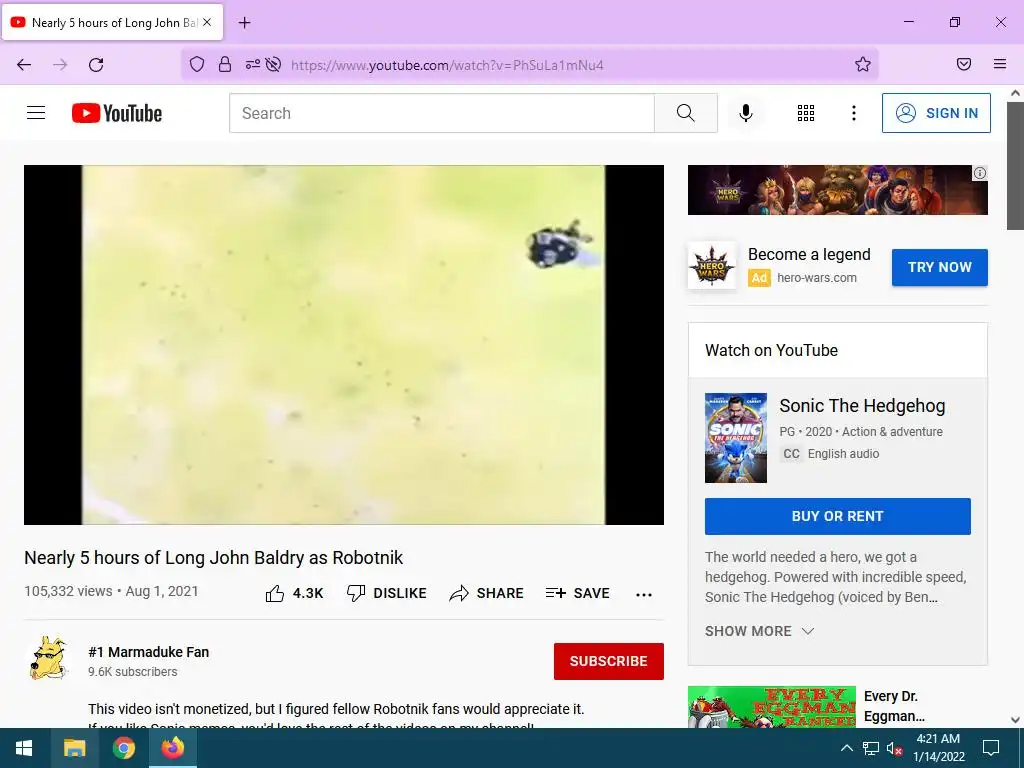Like the video showing 4.3K likes
Image resolution: width=1024 pixels, height=768 pixels.
coord(294,593)
